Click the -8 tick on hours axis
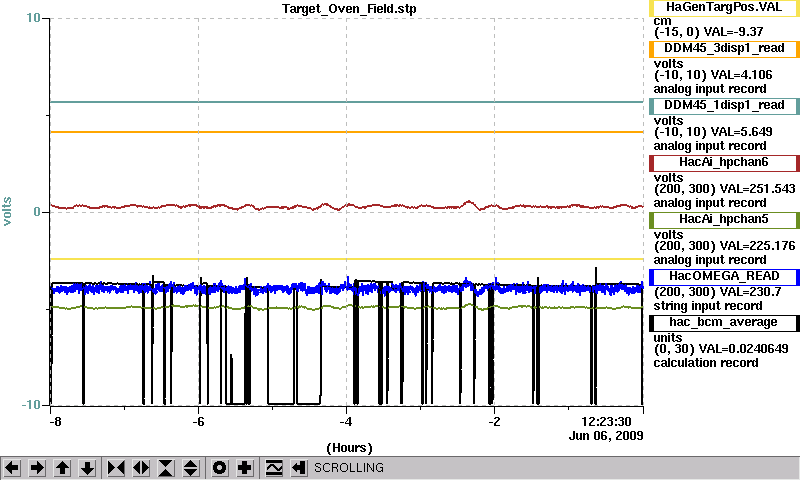This screenshot has width=800, height=480. pyautogui.click(x=55, y=422)
